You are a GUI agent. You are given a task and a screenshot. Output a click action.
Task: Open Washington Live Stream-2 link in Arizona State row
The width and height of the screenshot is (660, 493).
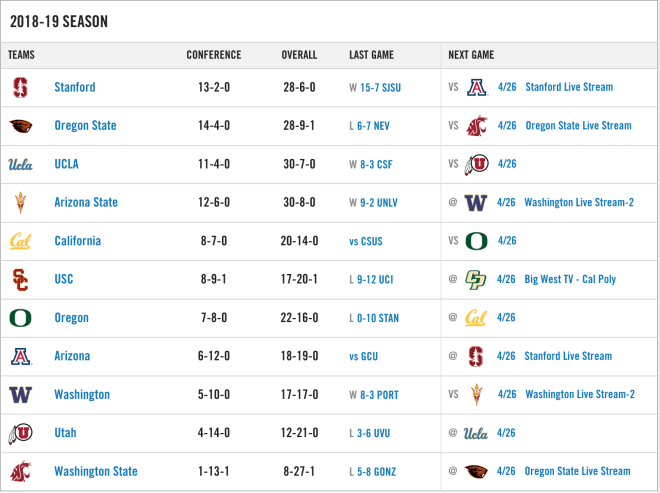click(x=579, y=203)
